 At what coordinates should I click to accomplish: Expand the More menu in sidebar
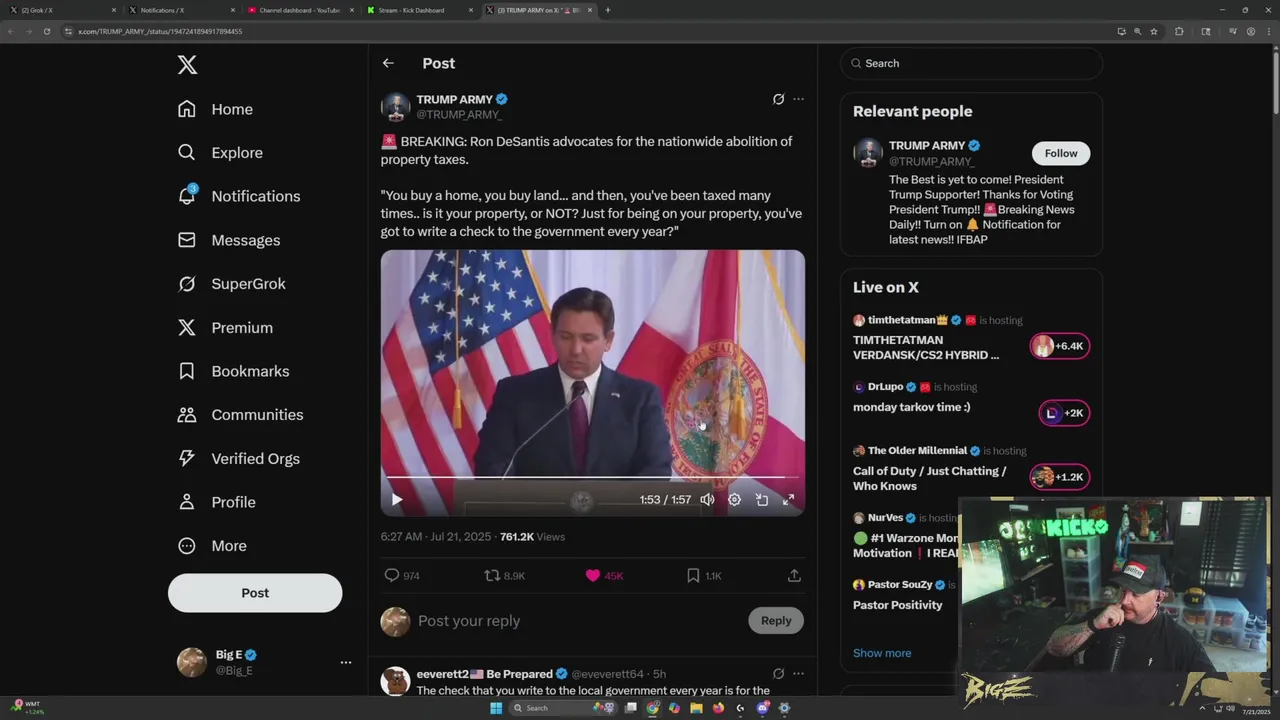212,546
